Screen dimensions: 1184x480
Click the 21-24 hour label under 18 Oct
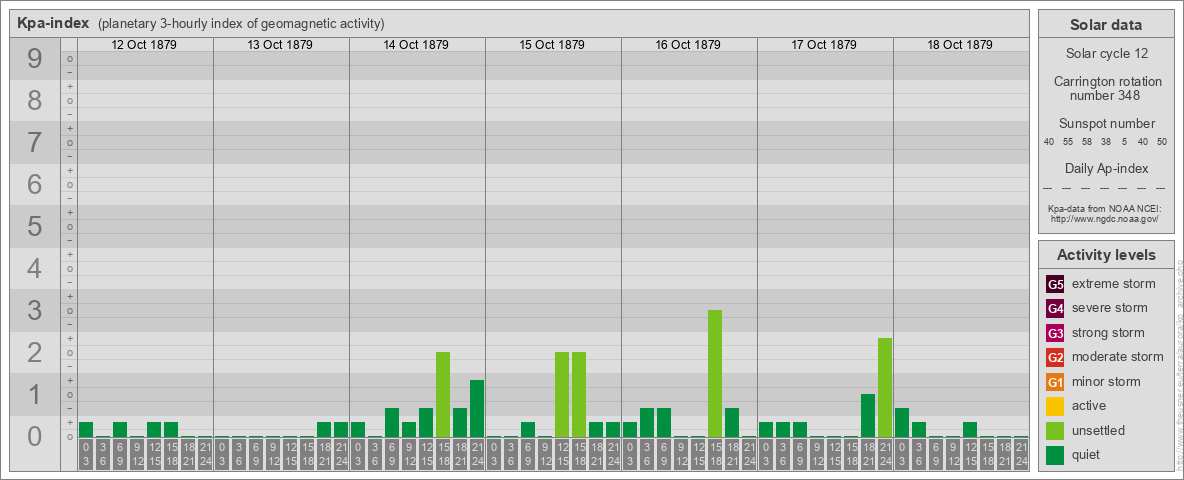click(x=1021, y=455)
